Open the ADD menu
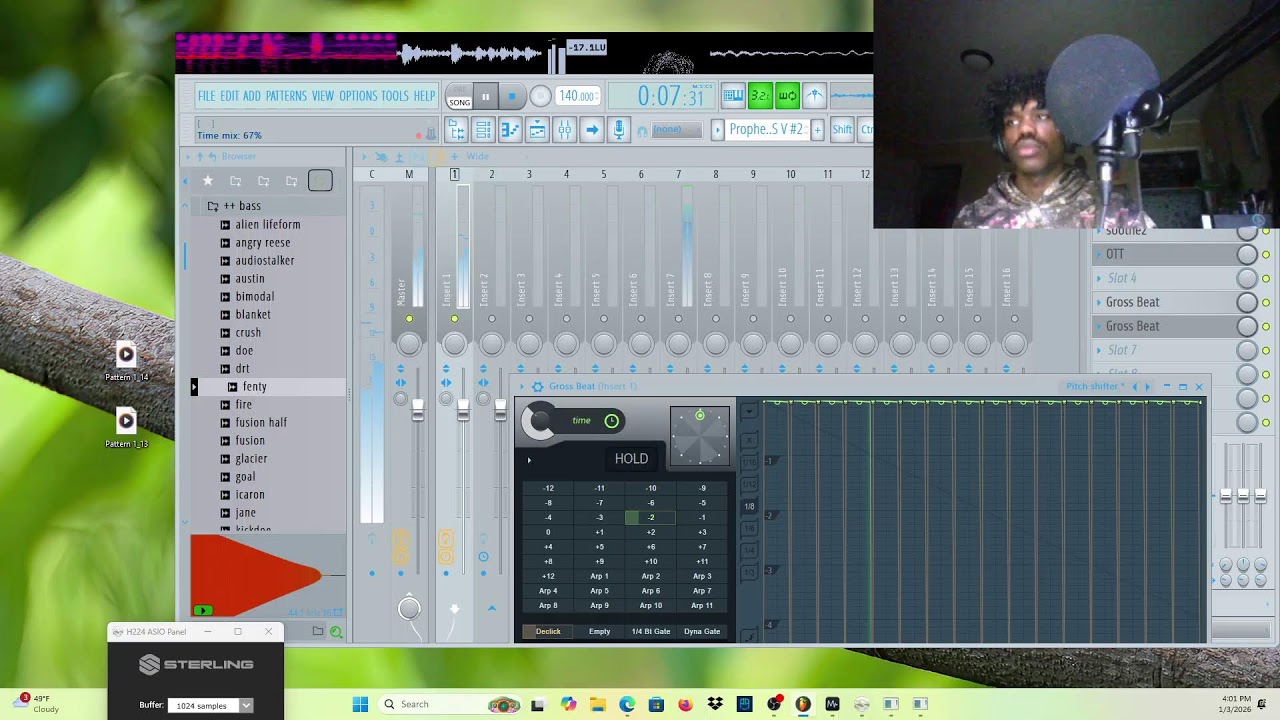 252,96
